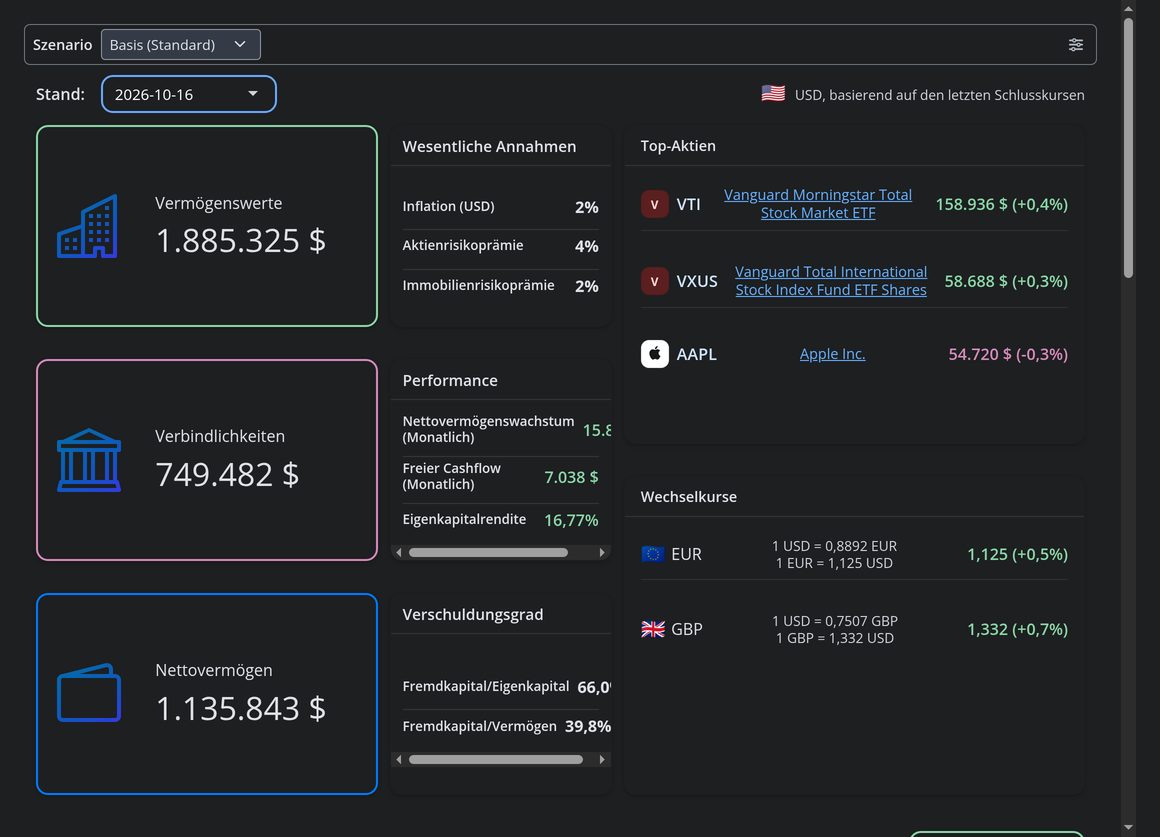Click the USD Schlusskursen currency note

(940, 95)
